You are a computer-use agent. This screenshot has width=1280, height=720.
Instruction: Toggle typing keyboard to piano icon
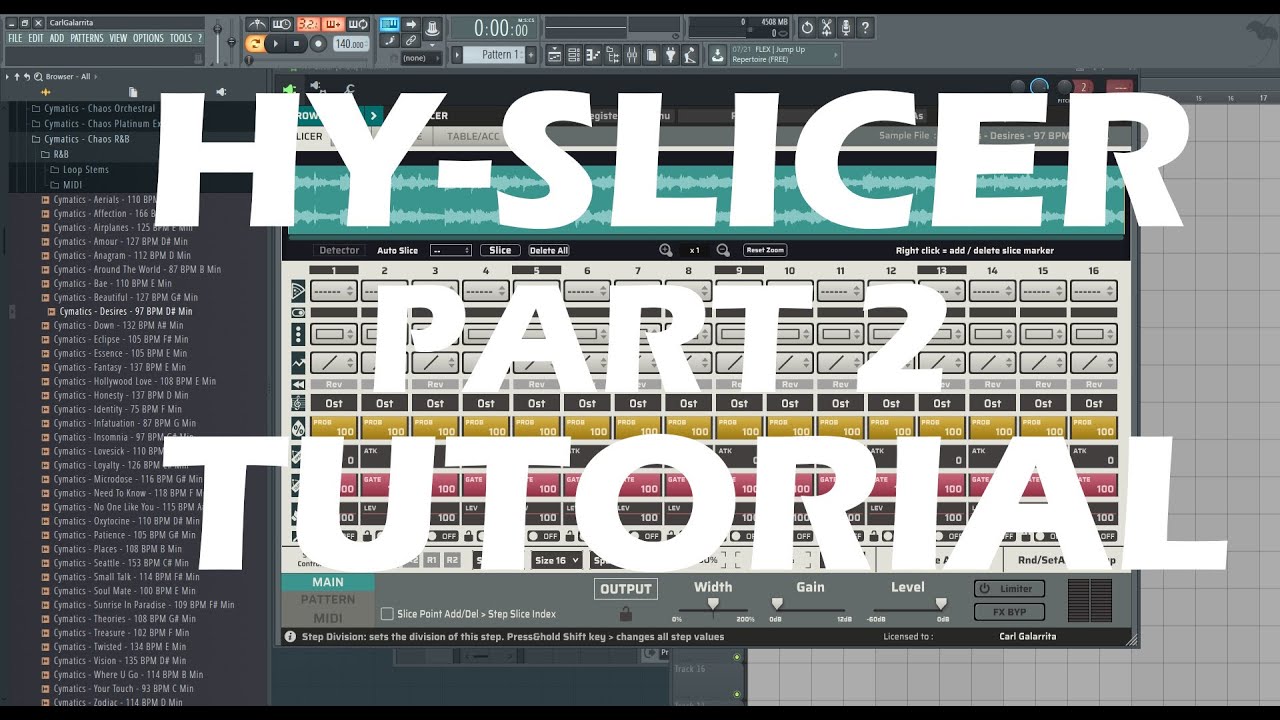[x=389, y=24]
